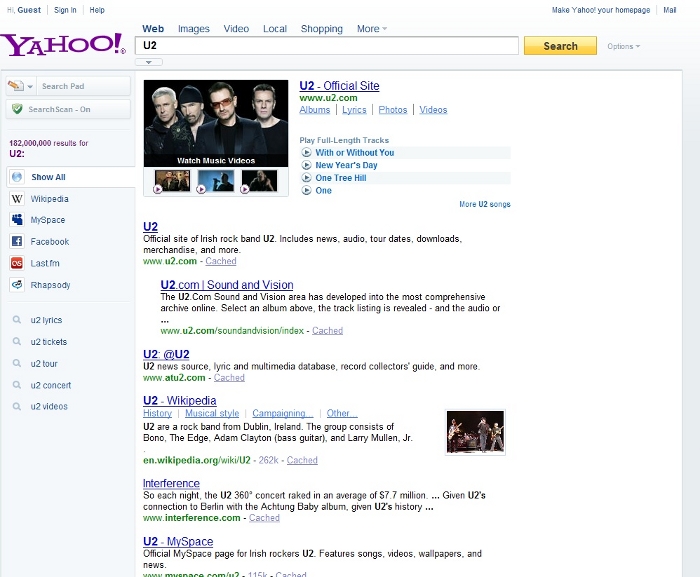Open Cached link for www.atu2.com
This screenshot has width=700, height=577.
(x=229, y=377)
